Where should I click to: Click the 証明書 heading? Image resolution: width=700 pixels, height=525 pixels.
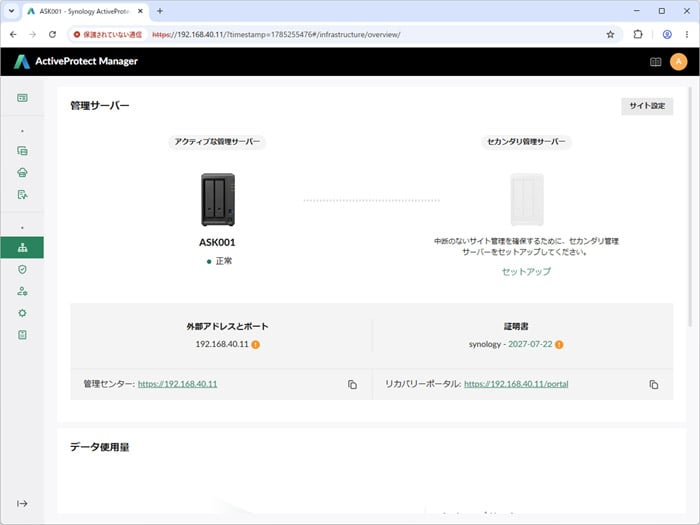point(516,326)
